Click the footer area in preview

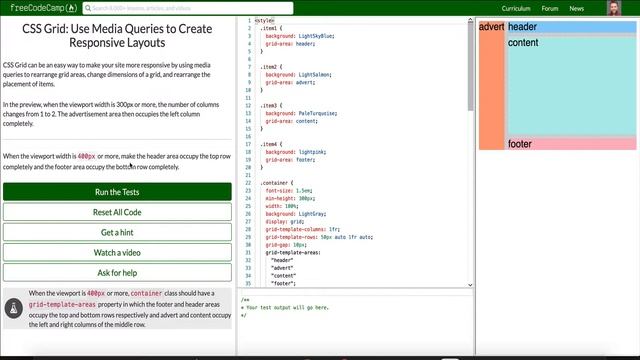pyautogui.click(x=571, y=144)
